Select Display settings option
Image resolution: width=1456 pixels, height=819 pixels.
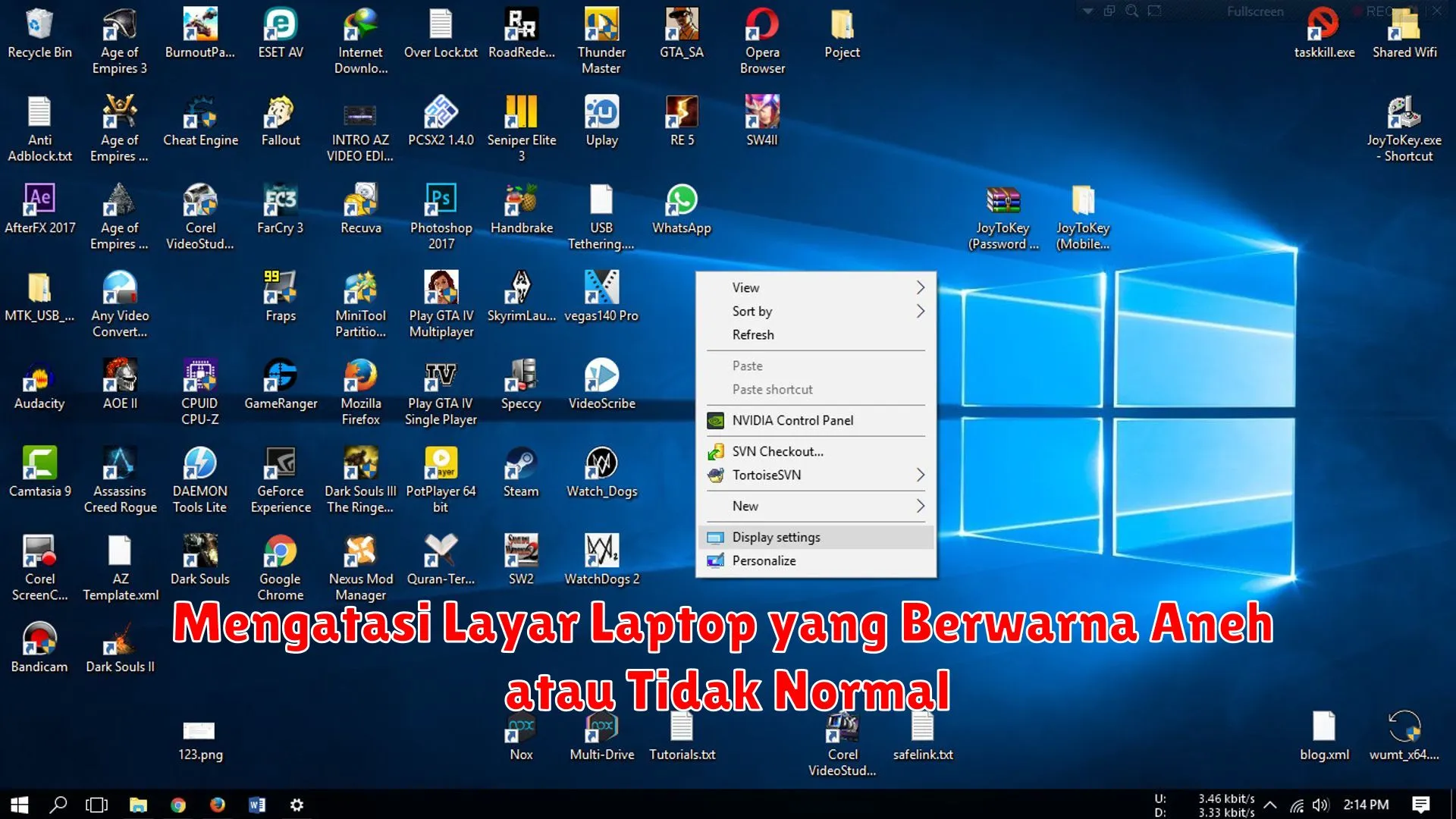[776, 537]
